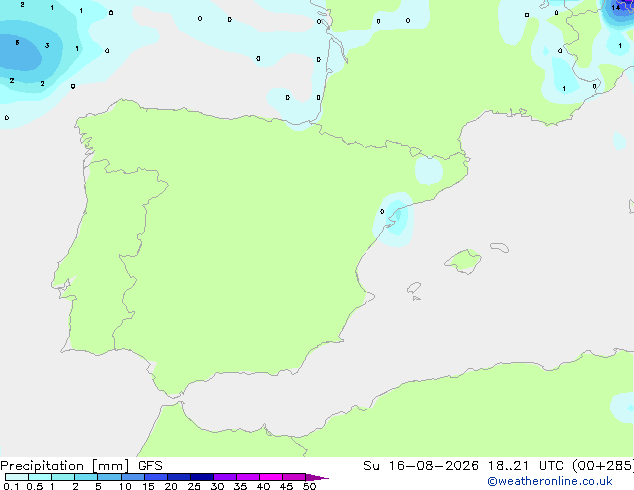Click the 'Su 16-08-2026' date text
The height and width of the screenshot is (490, 634).
click(421, 466)
